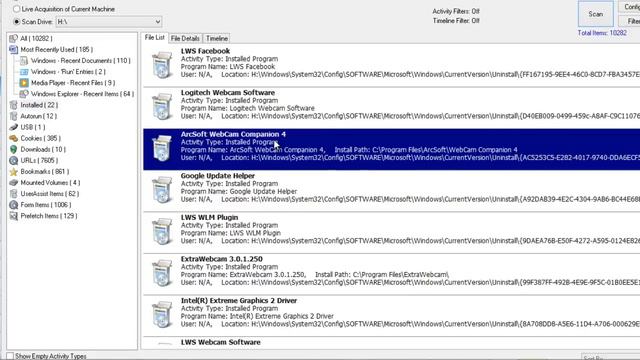Click the 'Activity Filters: Off' status text
640x360 pixels.
[456, 11]
